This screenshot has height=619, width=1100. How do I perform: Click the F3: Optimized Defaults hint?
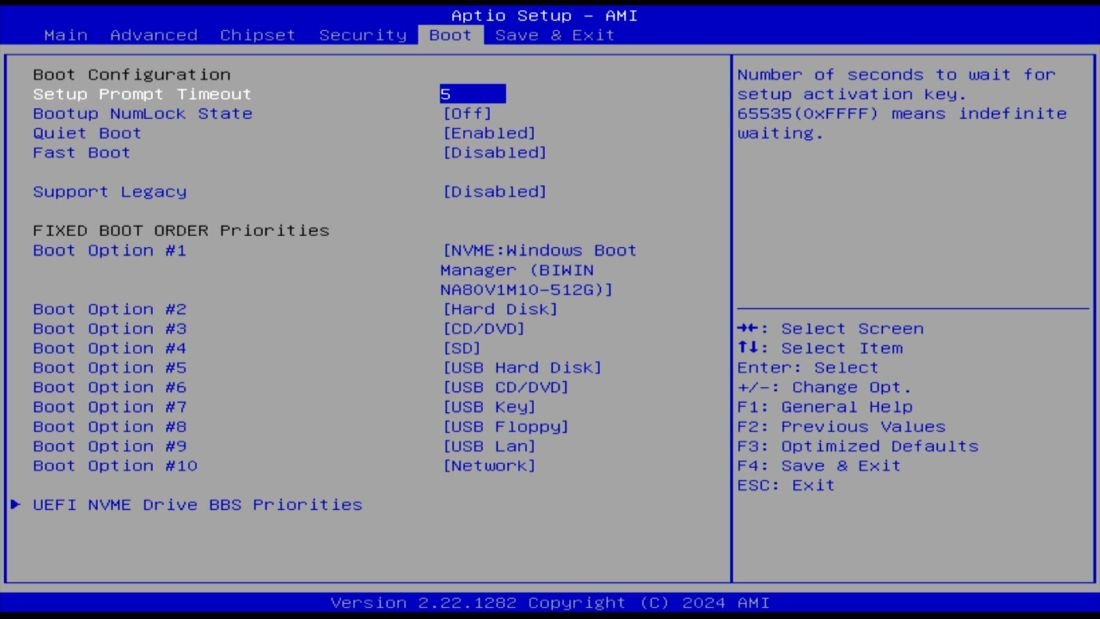(858, 446)
